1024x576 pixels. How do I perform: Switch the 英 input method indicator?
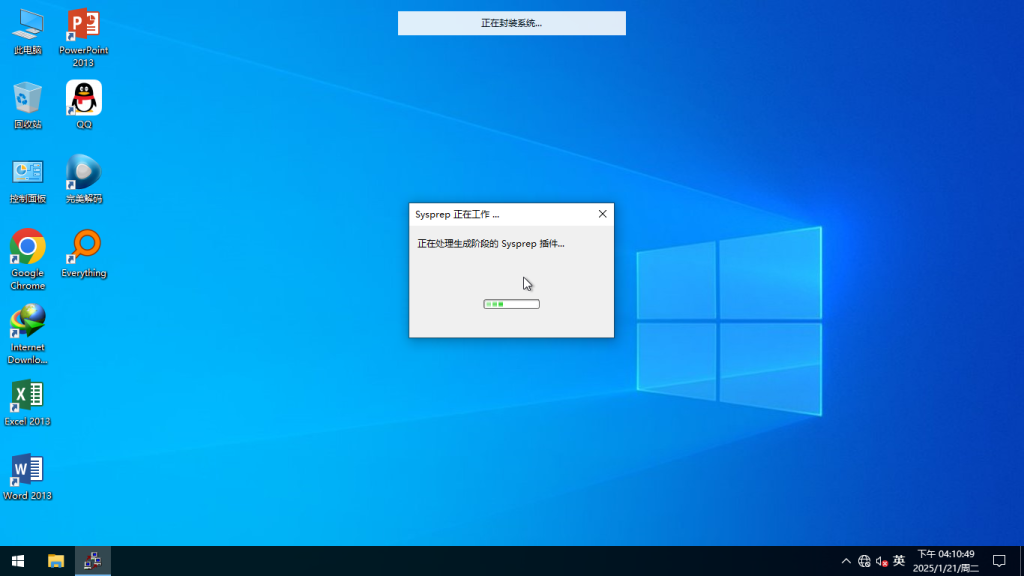(x=899, y=561)
